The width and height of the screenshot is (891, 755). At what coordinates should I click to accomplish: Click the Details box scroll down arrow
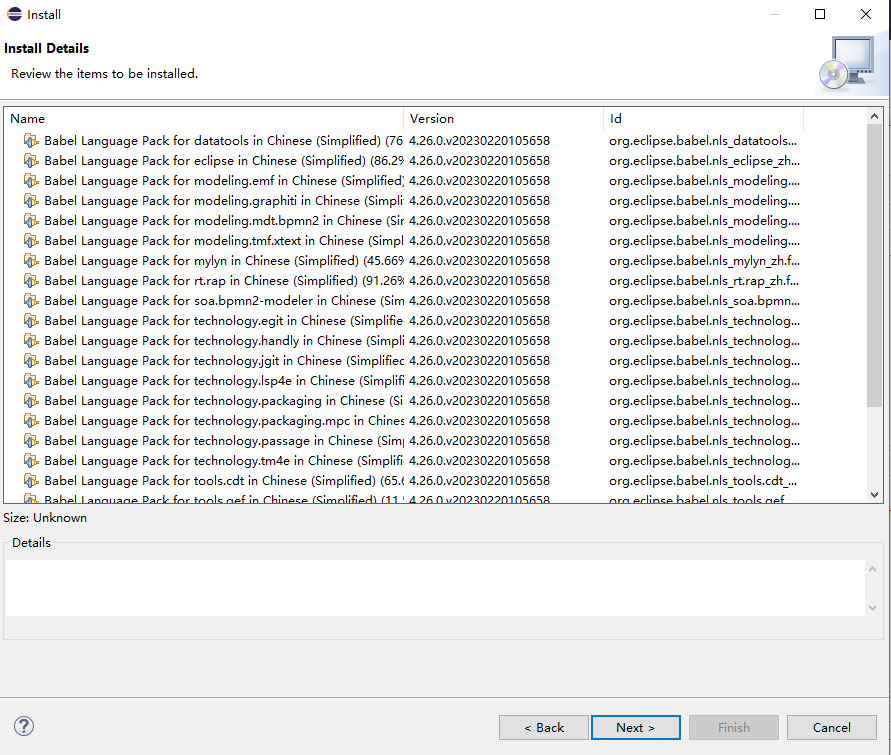(873, 608)
